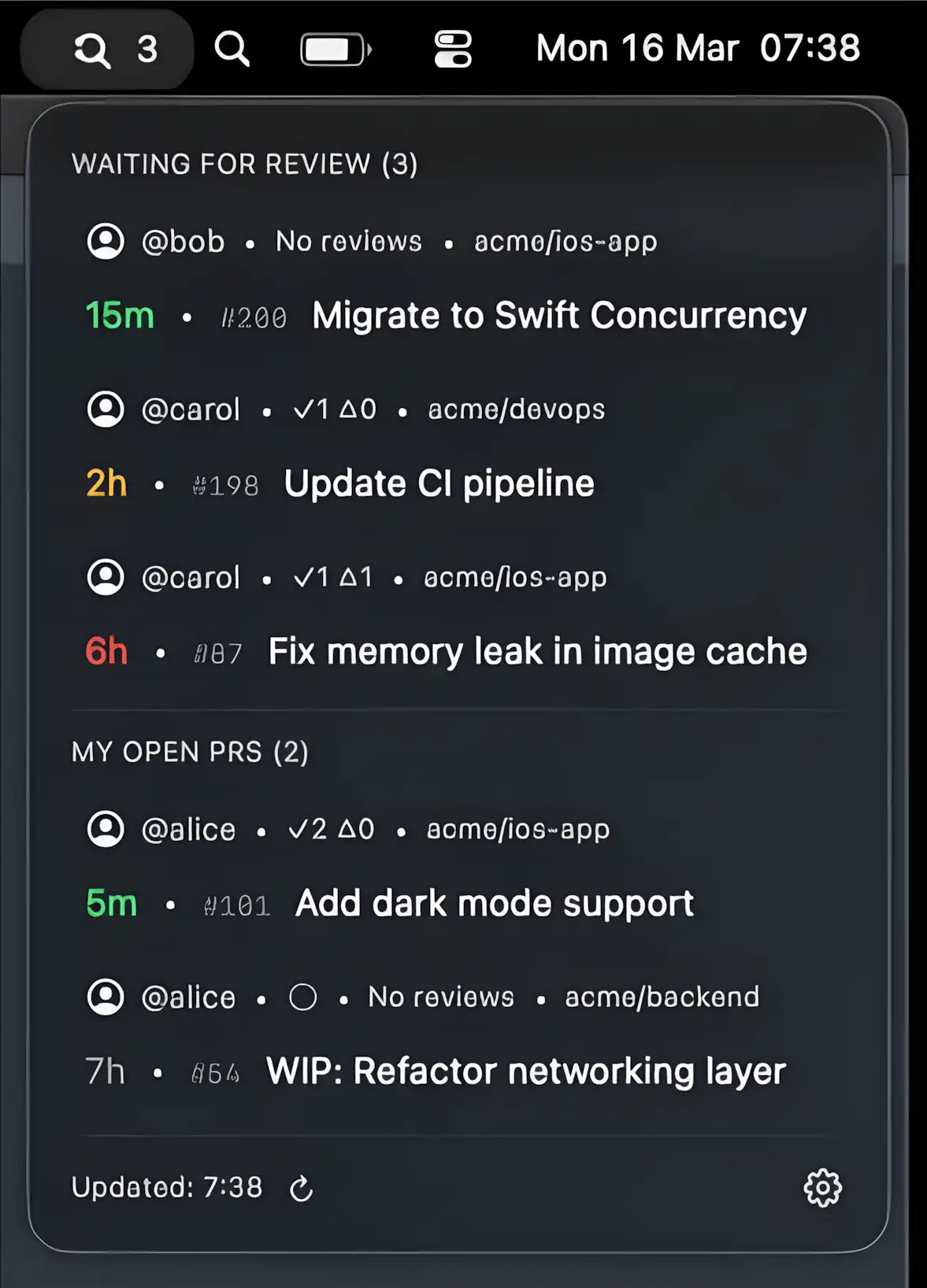The height and width of the screenshot is (1288, 927).
Task: Click the PR review menu bar icon
Action: coord(107,50)
